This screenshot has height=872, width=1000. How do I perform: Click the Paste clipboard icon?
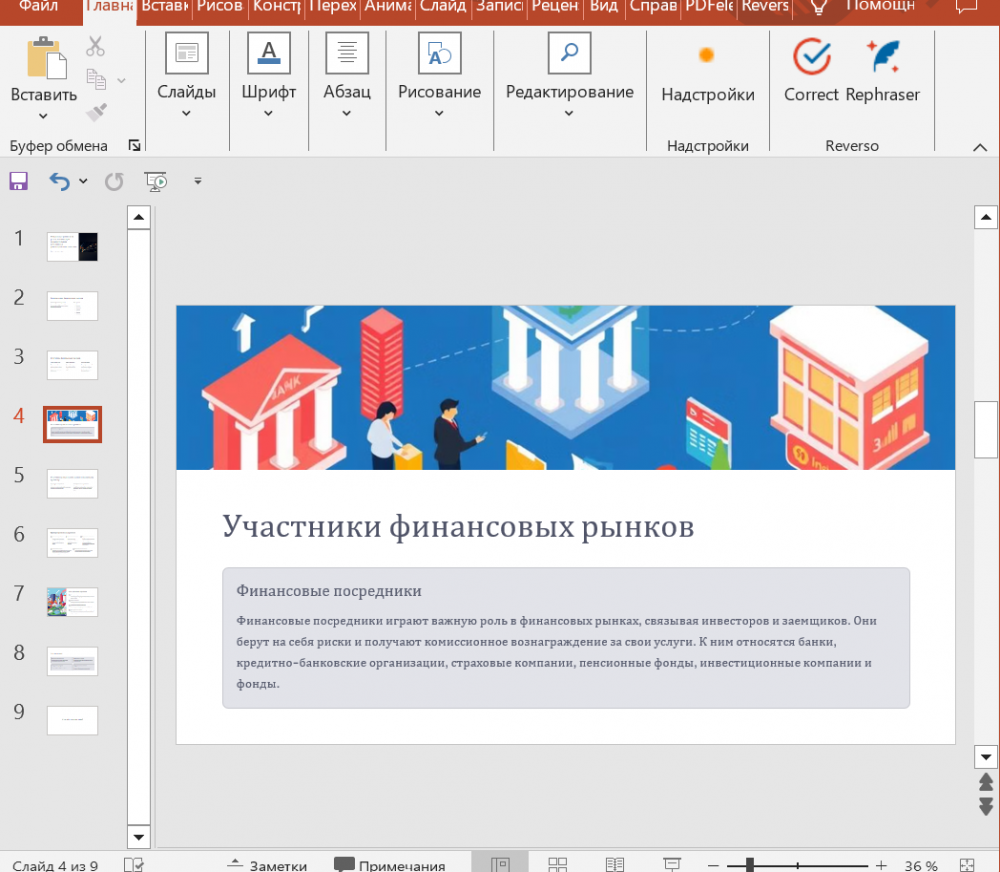coord(44,58)
